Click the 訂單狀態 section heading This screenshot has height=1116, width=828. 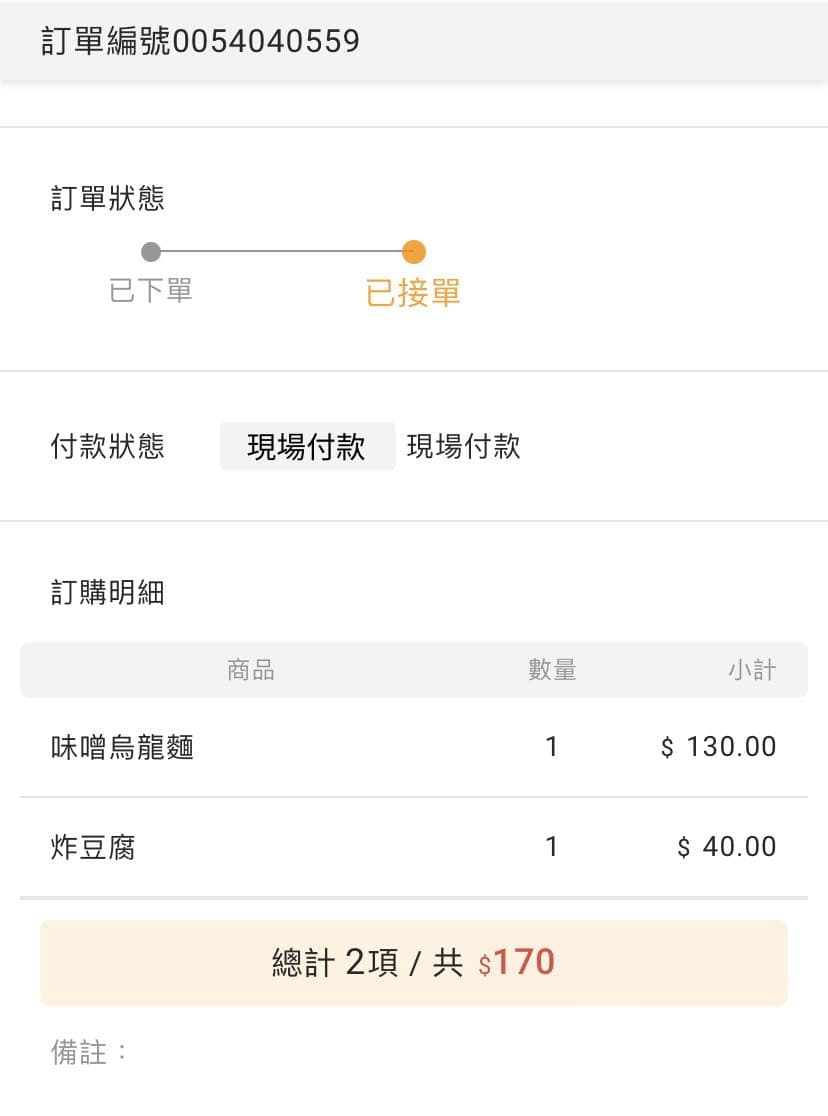108,198
